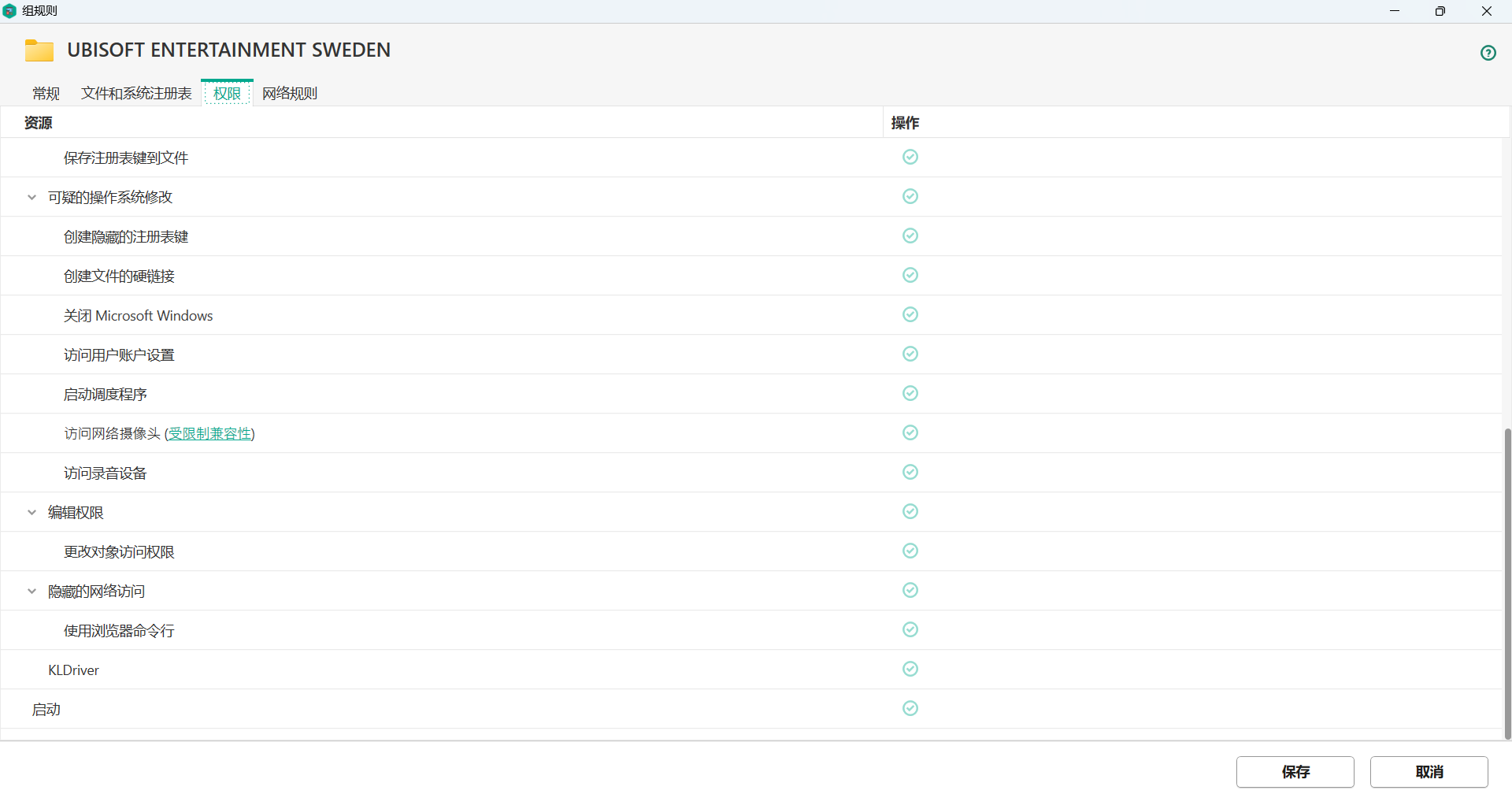Click allow icon for 访问网络摄像头
This screenshot has height=794, width=1512.
click(910, 432)
